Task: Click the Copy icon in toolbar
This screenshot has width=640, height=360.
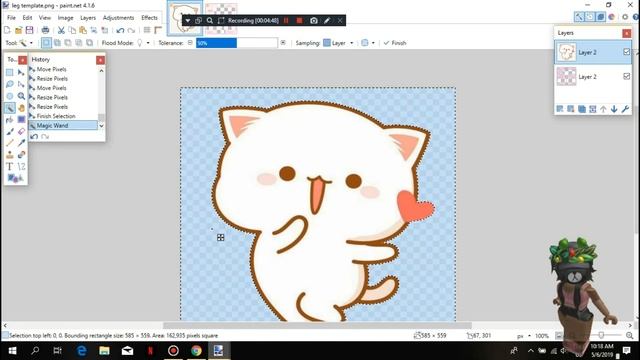Action: (x=72, y=30)
